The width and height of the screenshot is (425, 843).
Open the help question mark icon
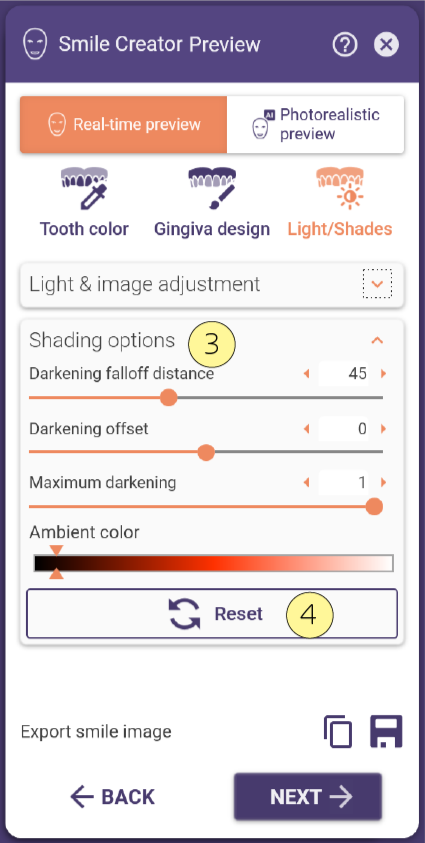click(345, 45)
